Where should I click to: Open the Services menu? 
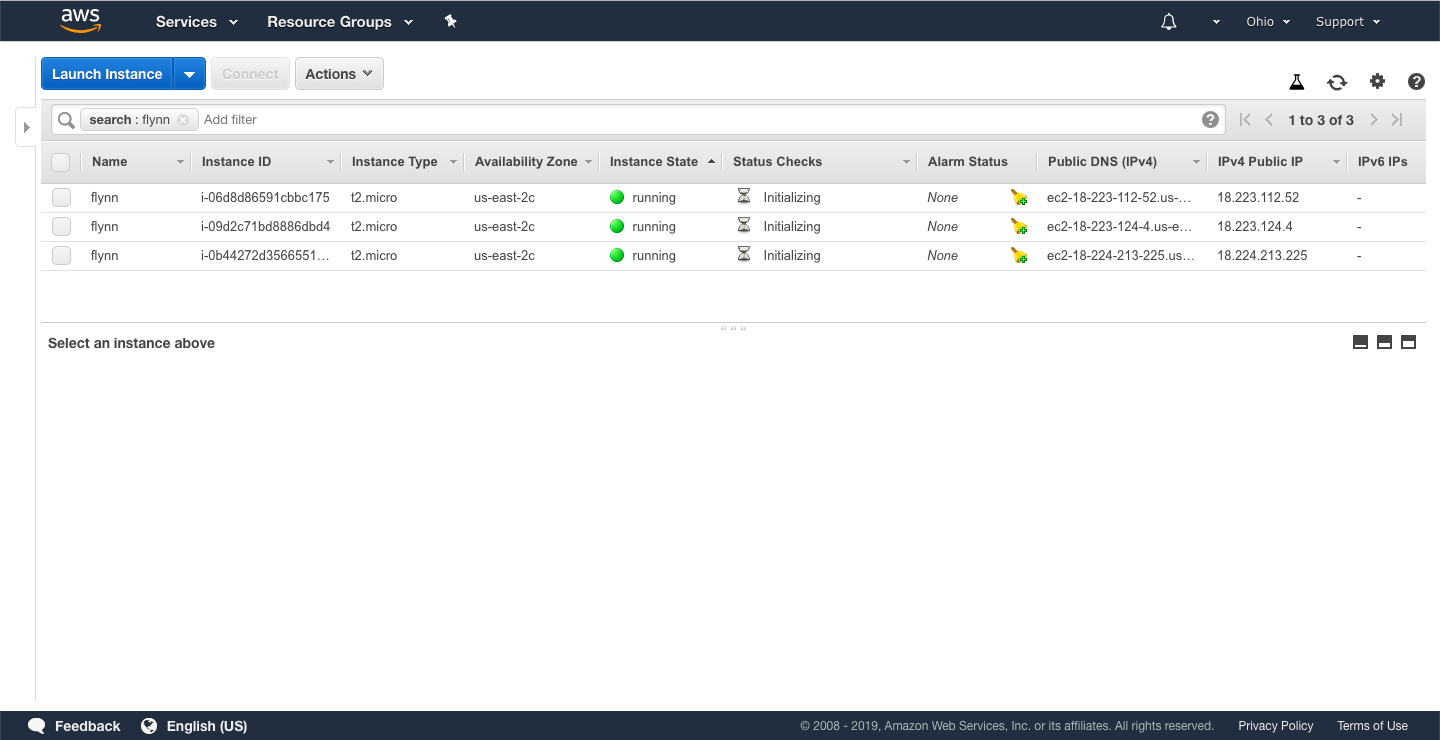coord(197,22)
